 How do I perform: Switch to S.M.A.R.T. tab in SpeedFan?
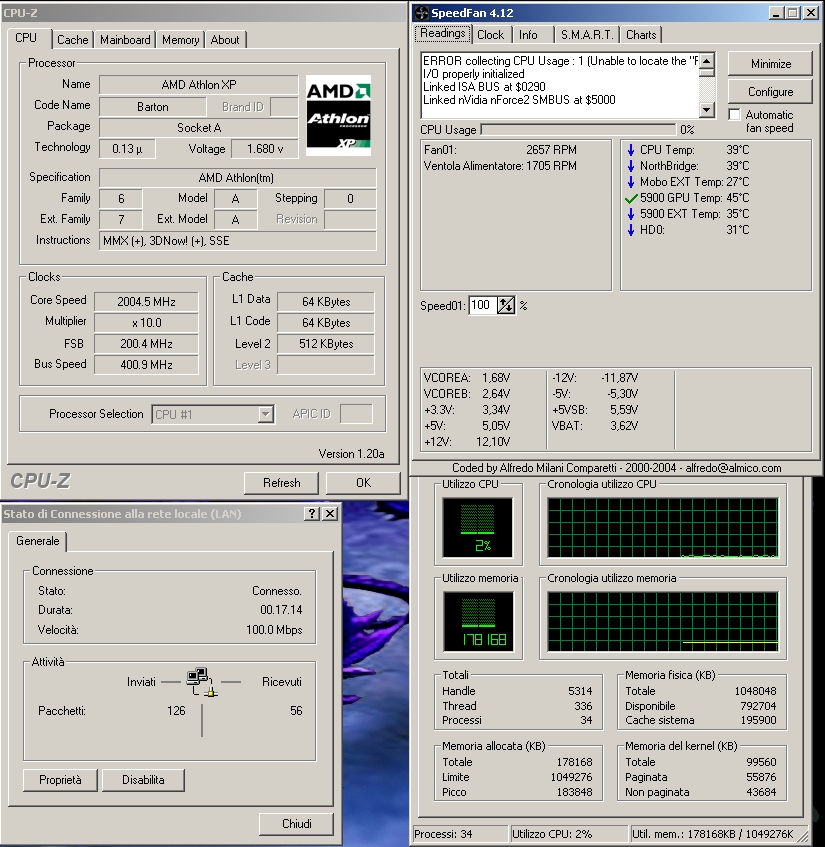pyautogui.click(x=587, y=35)
